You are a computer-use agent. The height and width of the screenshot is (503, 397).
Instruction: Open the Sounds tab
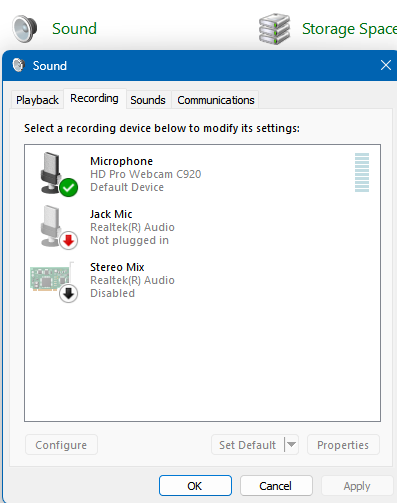[x=148, y=100]
